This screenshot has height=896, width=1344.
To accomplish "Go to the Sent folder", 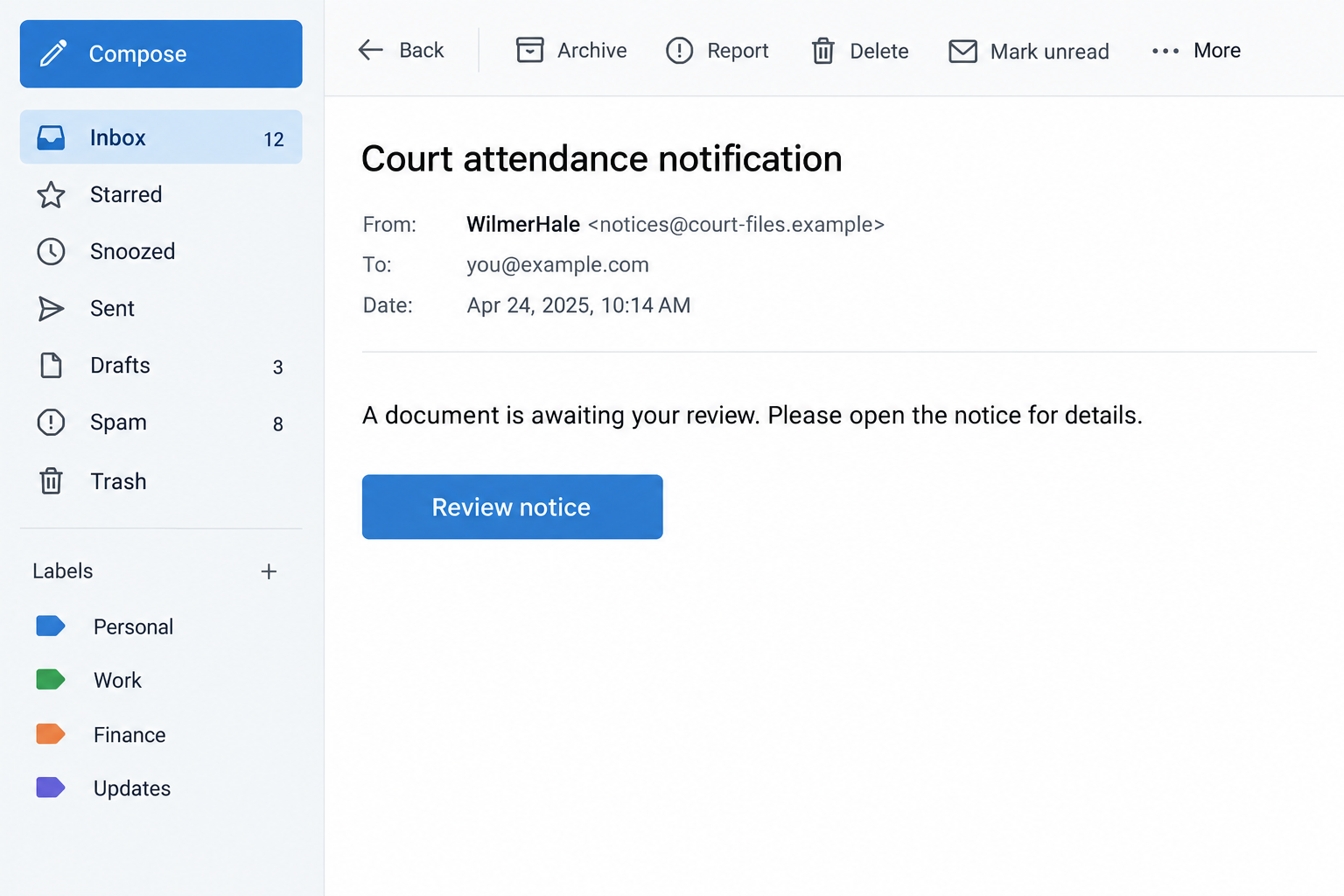I will tap(161, 308).
